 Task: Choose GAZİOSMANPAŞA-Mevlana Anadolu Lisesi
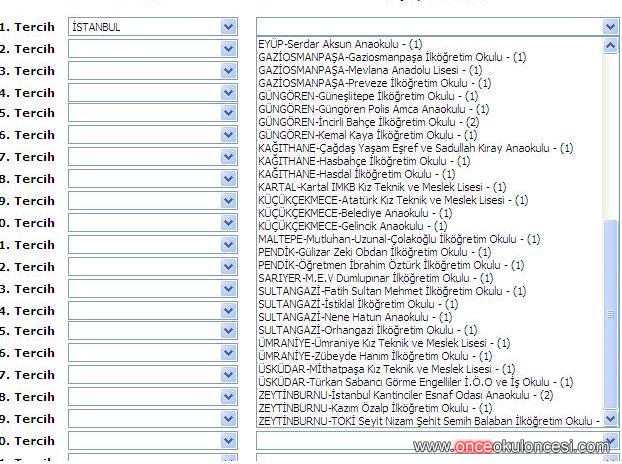pos(370,70)
